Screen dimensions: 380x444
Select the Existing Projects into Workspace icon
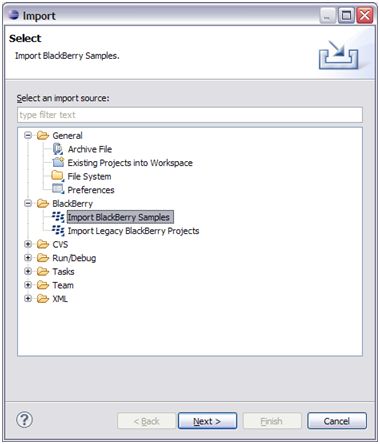point(58,162)
